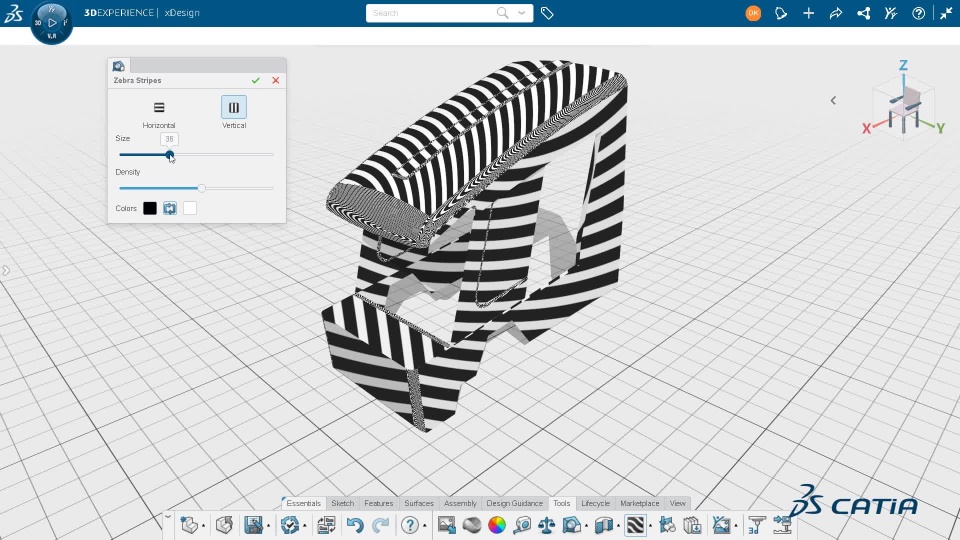This screenshot has height=540, width=960.
Task: Open dropdown arrow beside Update icon
Action: point(304,526)
